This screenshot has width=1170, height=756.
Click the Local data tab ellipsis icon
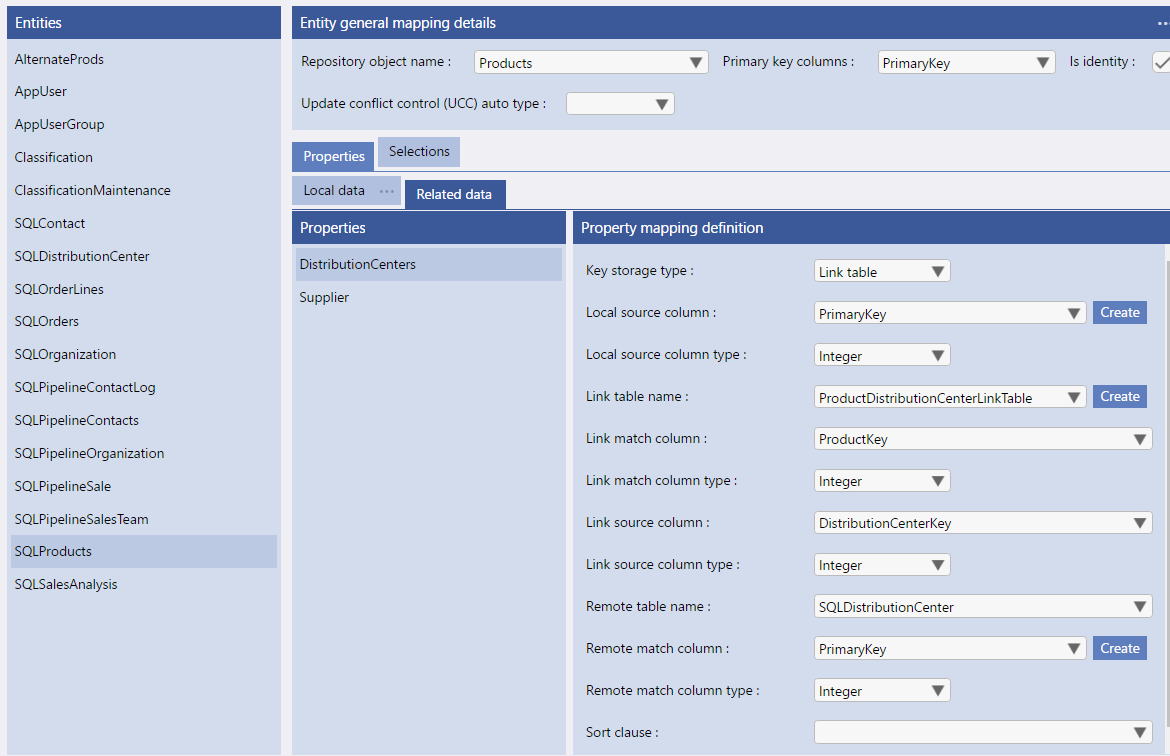(x=387, y=191)
